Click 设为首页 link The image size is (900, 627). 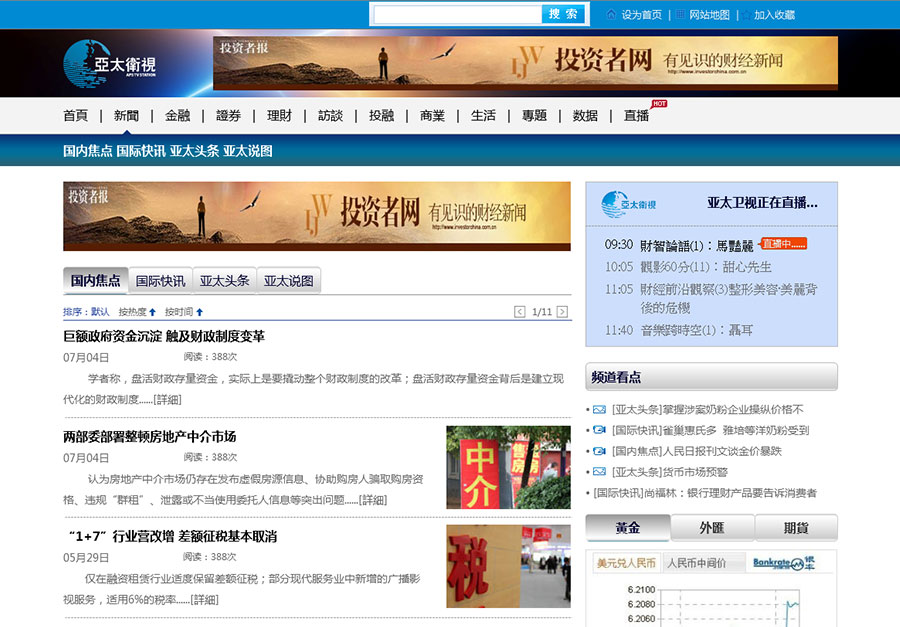642,15
